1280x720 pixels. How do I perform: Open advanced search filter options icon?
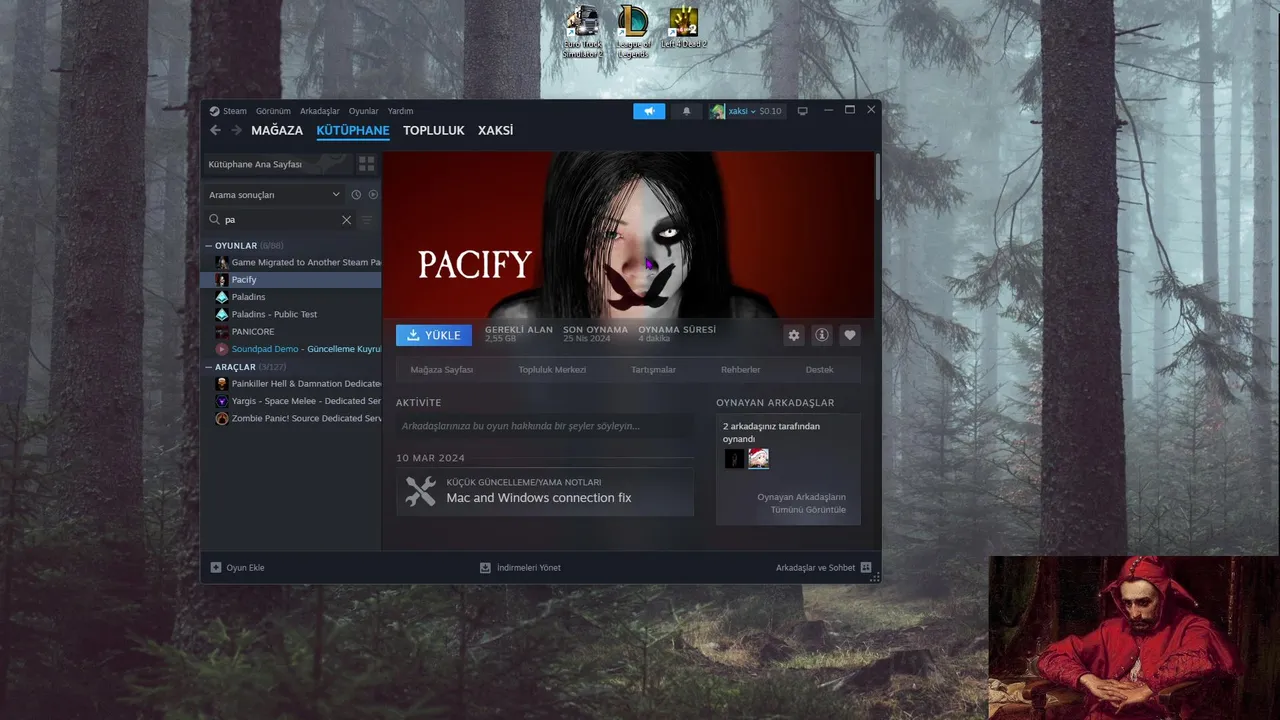click(x=367, y=220)
